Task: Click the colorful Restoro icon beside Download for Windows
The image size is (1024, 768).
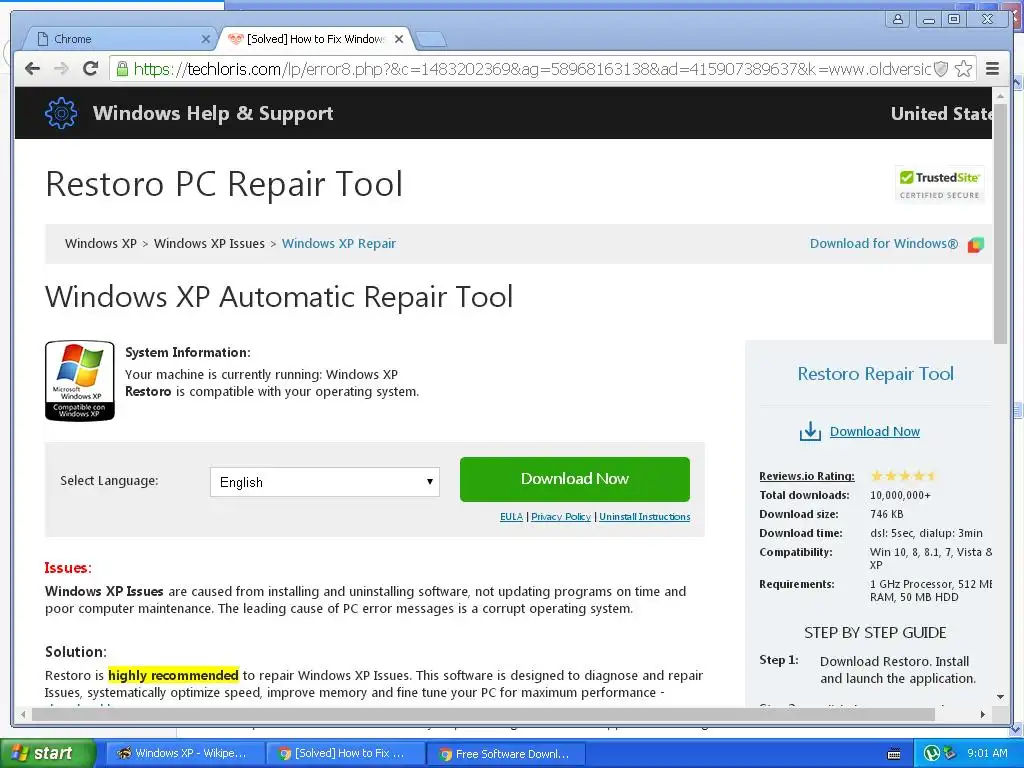Action: pyautogui.click(x=976, y=244)
